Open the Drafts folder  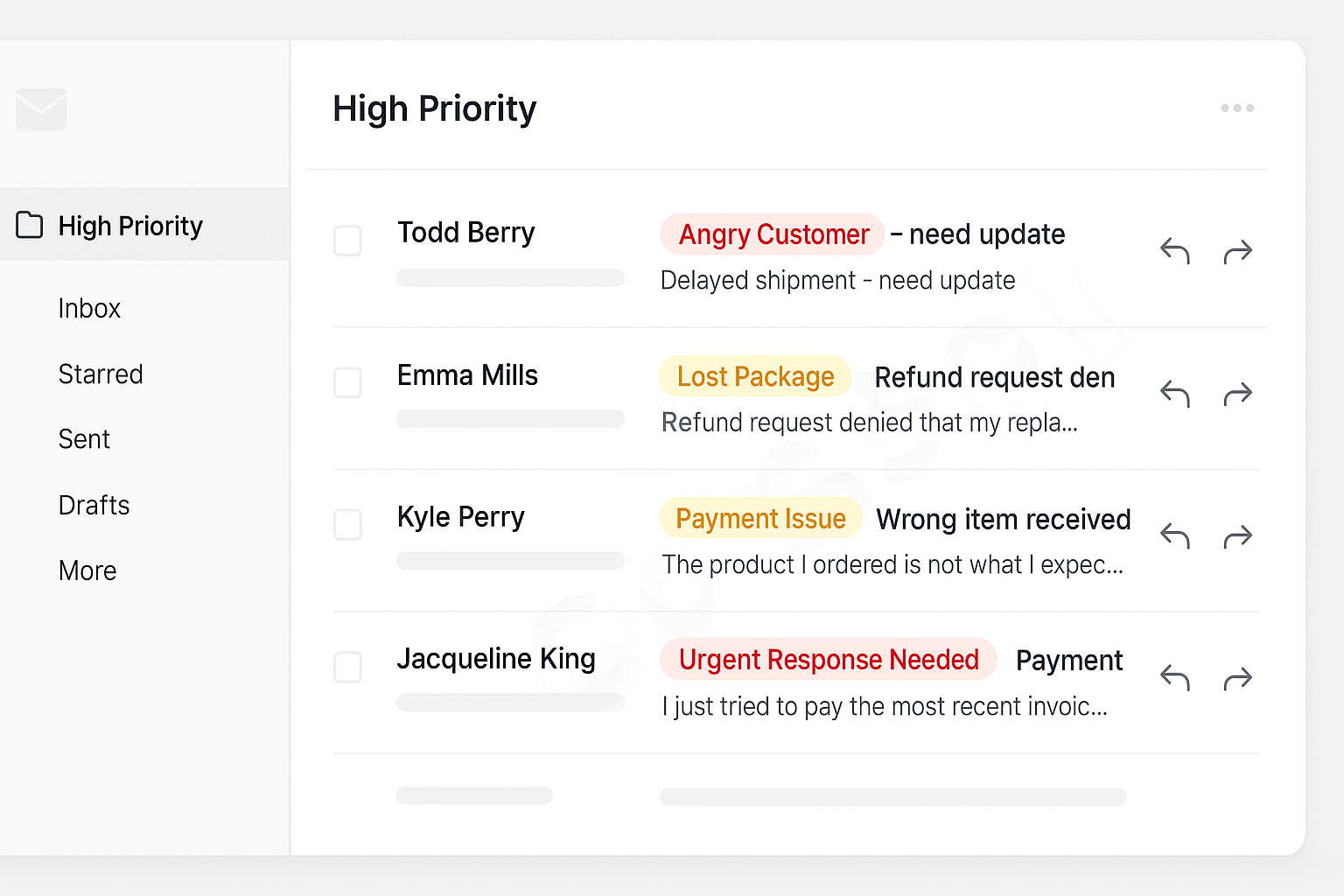[94, 505]
